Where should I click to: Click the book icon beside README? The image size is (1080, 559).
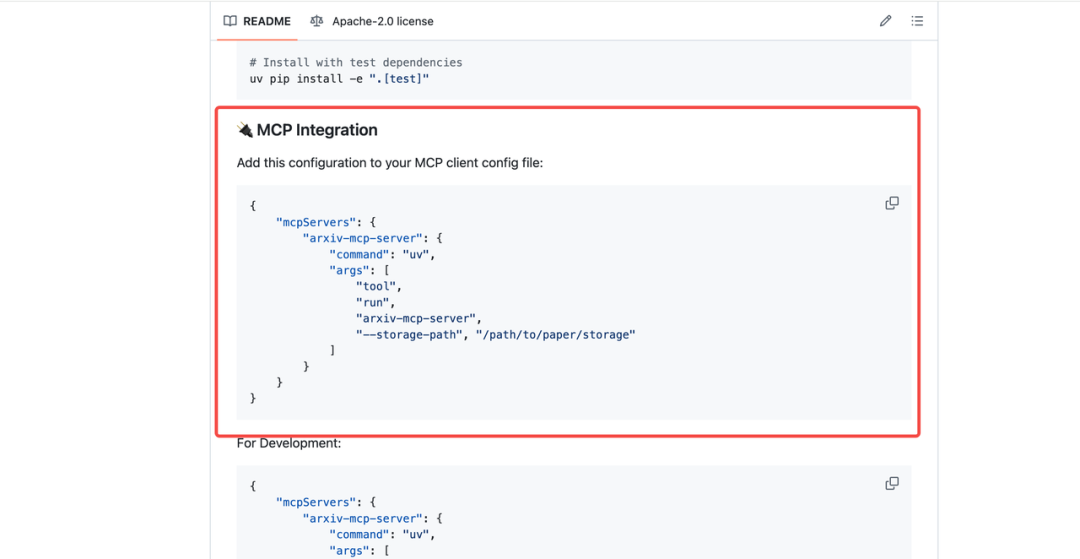230,21
